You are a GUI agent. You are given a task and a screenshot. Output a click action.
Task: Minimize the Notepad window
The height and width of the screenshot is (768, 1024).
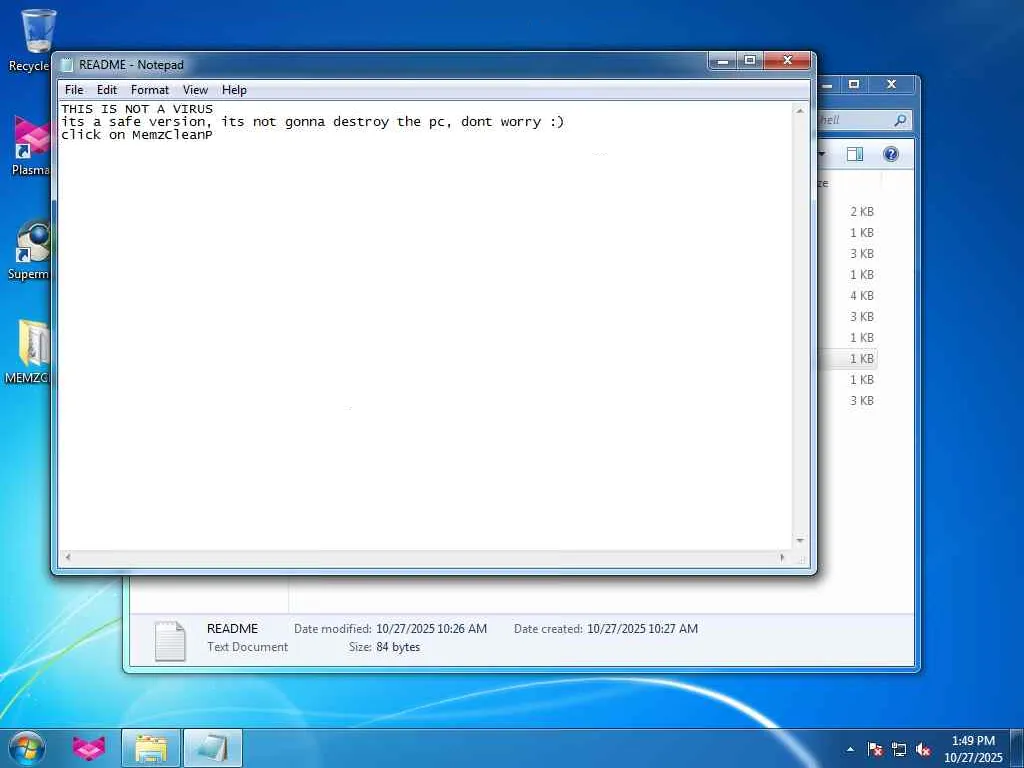723,61
